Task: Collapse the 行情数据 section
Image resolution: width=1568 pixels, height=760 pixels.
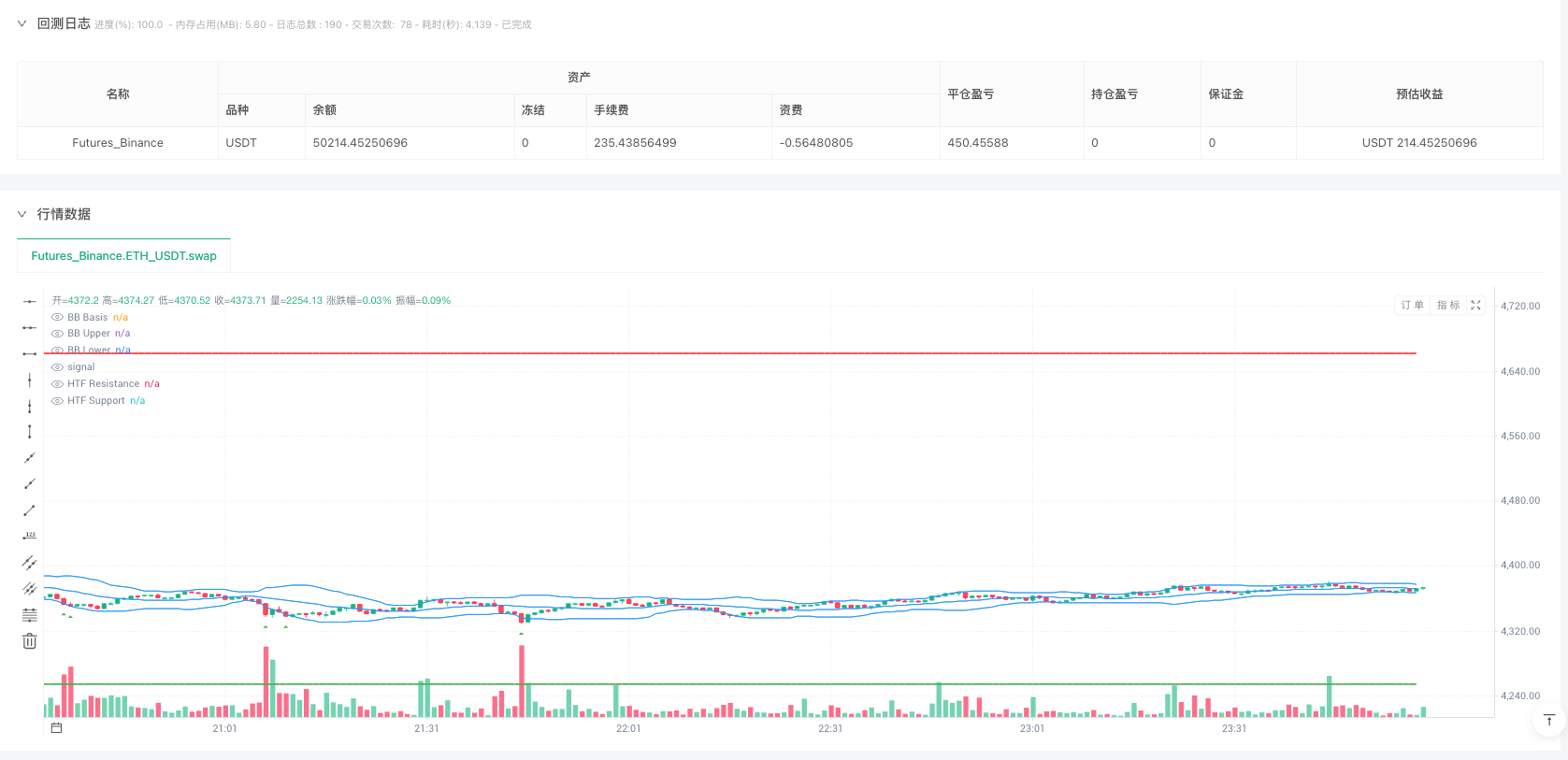Action: (22, 214)
